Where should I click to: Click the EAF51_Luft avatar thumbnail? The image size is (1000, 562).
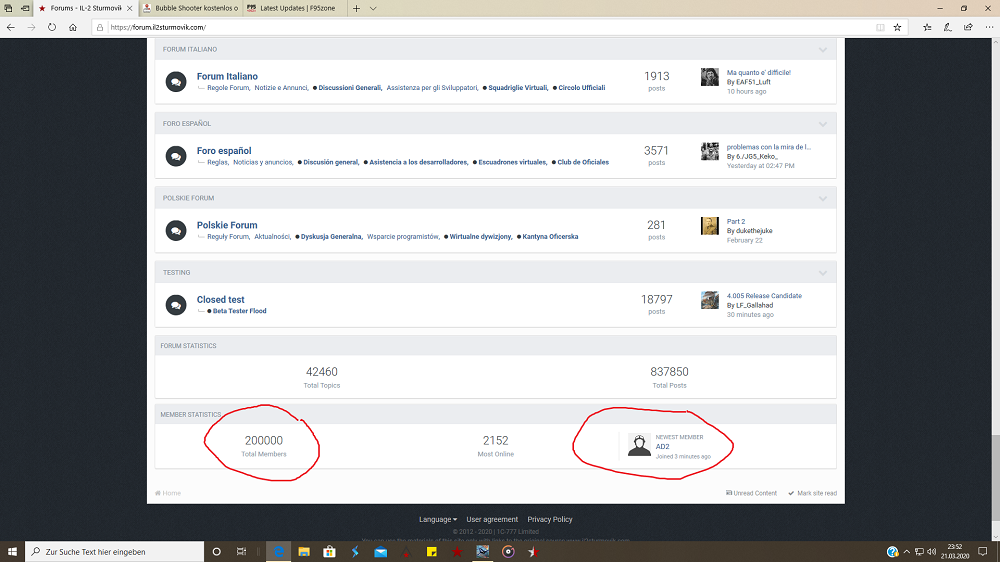710,77
